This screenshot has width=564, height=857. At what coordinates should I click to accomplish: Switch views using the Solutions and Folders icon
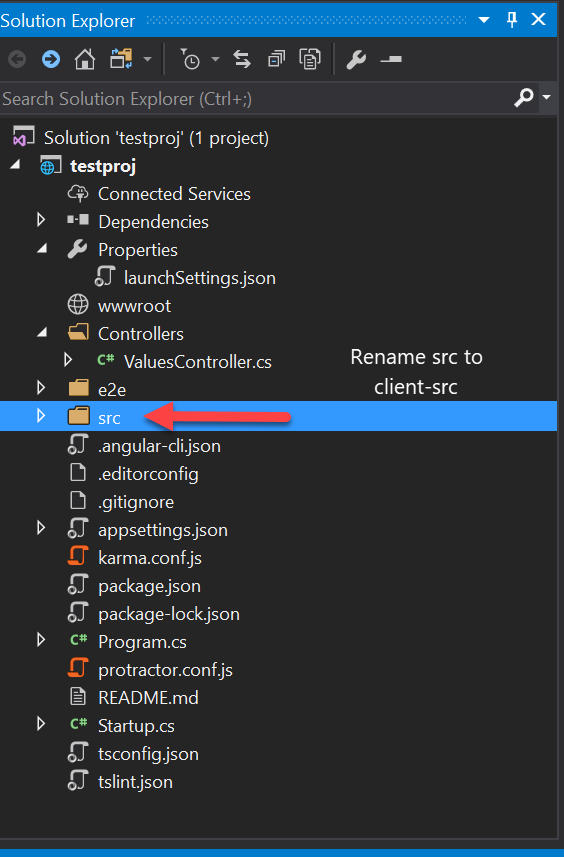coord(121,59)
